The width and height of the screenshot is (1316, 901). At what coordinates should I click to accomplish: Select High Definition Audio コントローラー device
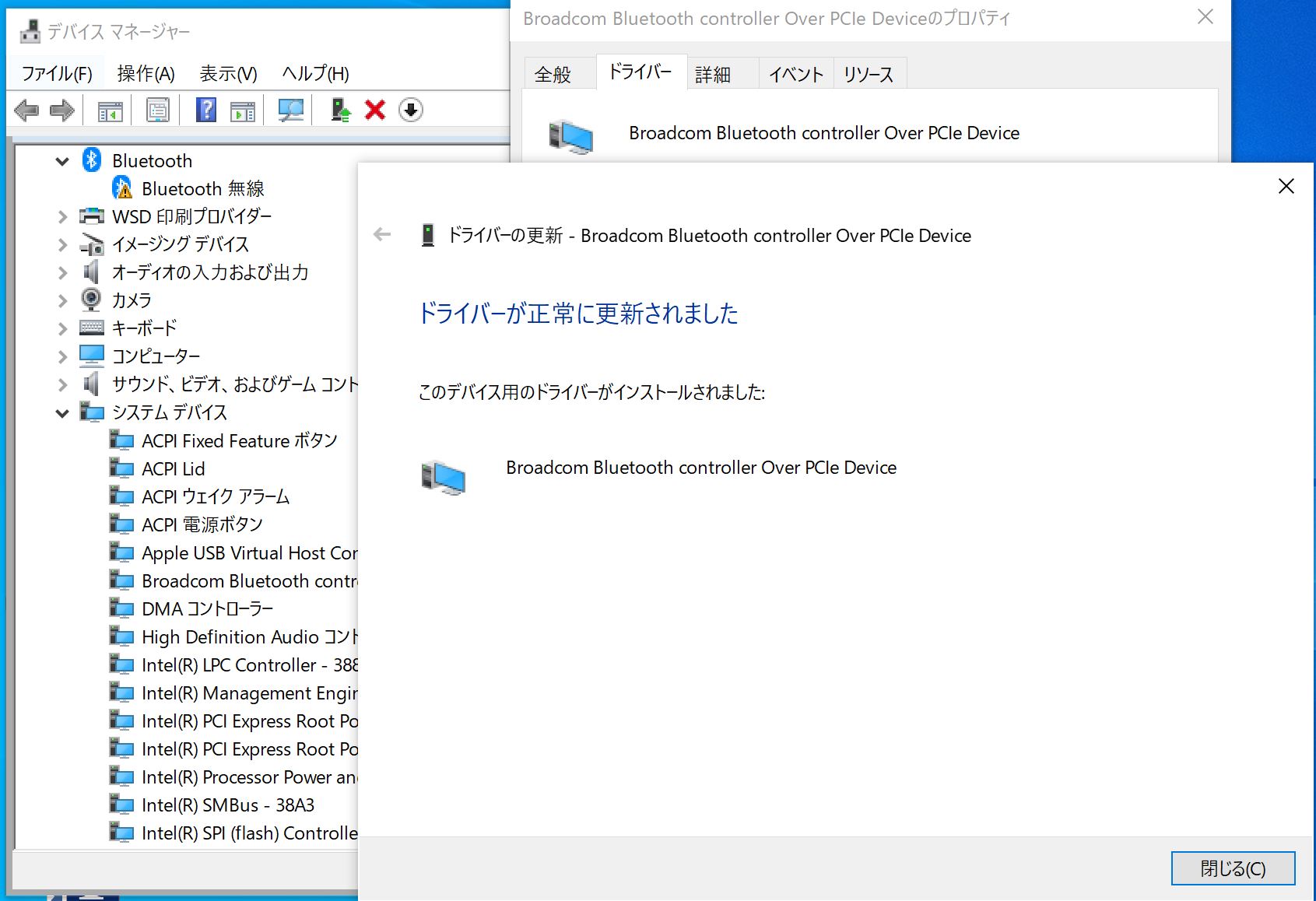point(249,636)
